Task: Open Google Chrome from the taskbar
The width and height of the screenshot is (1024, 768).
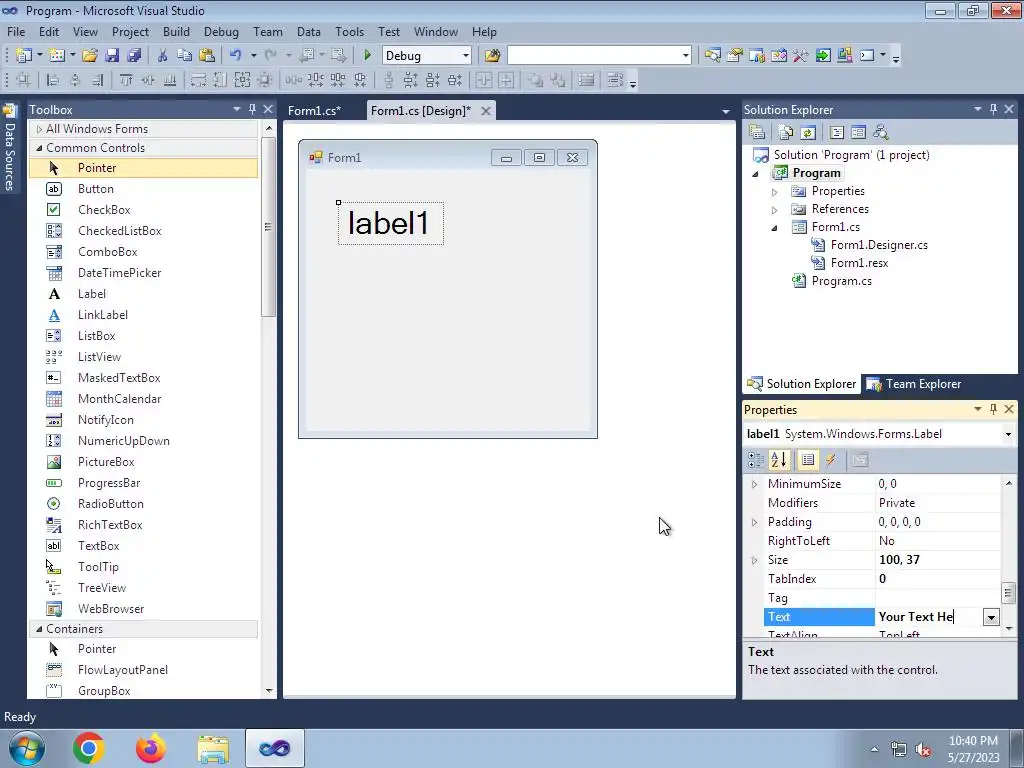Action: pyautogui.click(x=89, y=748)
